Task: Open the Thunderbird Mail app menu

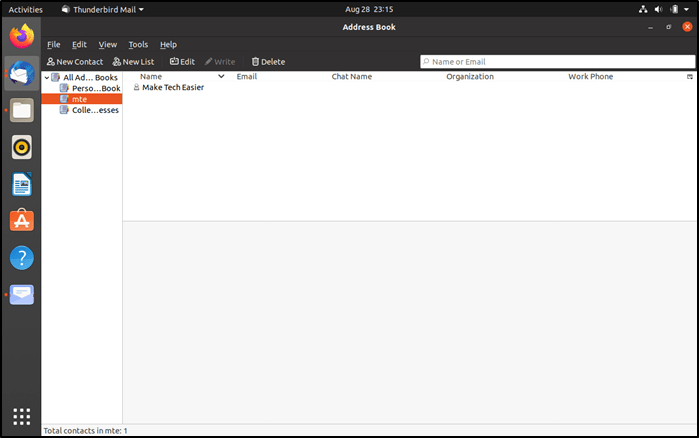Action: (x=103, y=9)
